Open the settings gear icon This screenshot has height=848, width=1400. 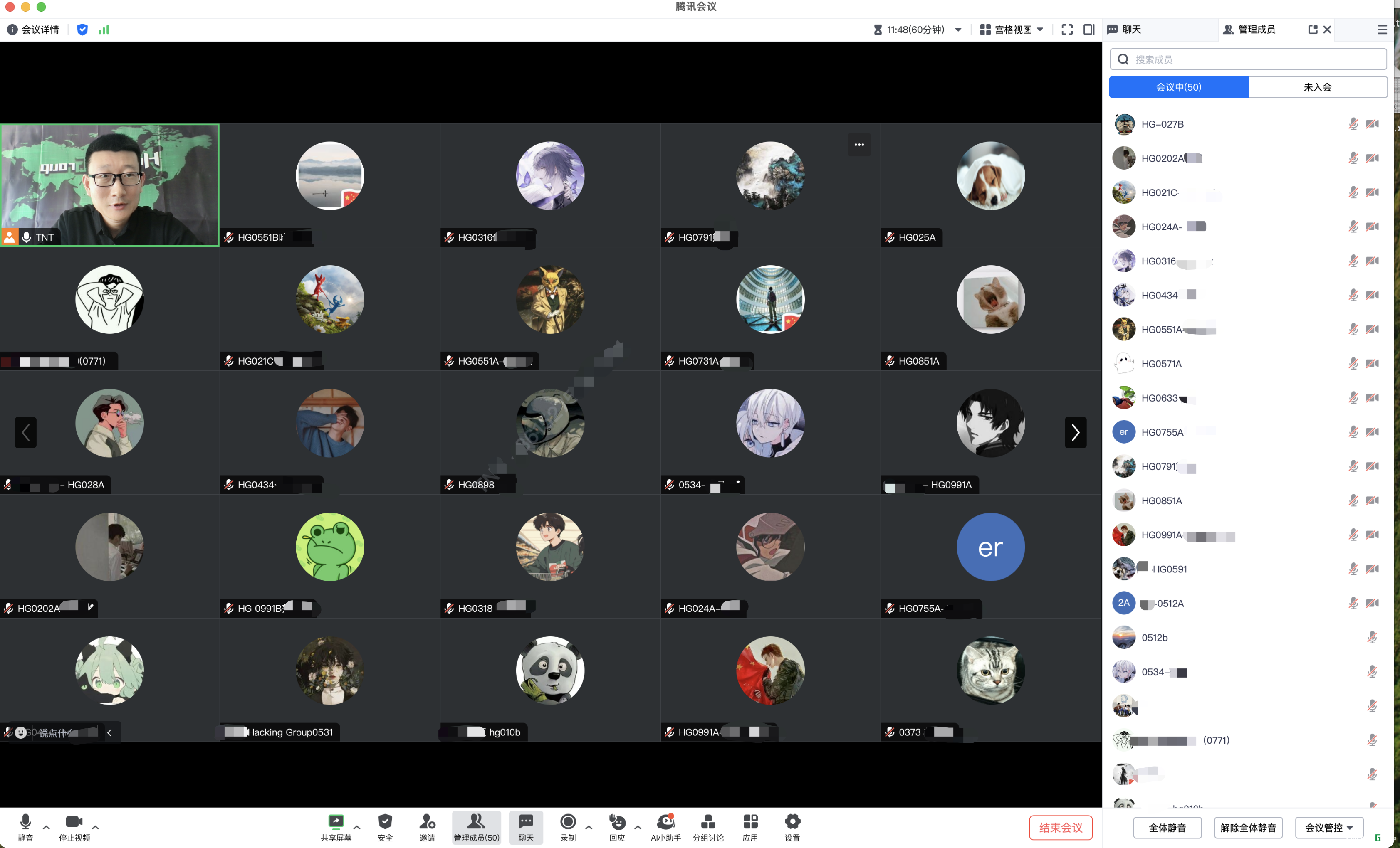792,821
